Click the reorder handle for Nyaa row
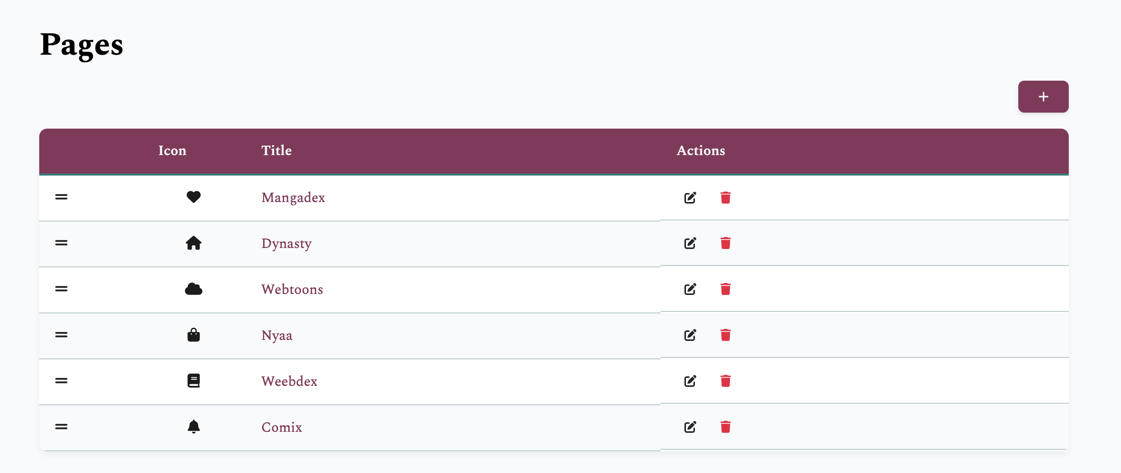Viewport: 1121px width, 473px height. [x=61, y=335]
